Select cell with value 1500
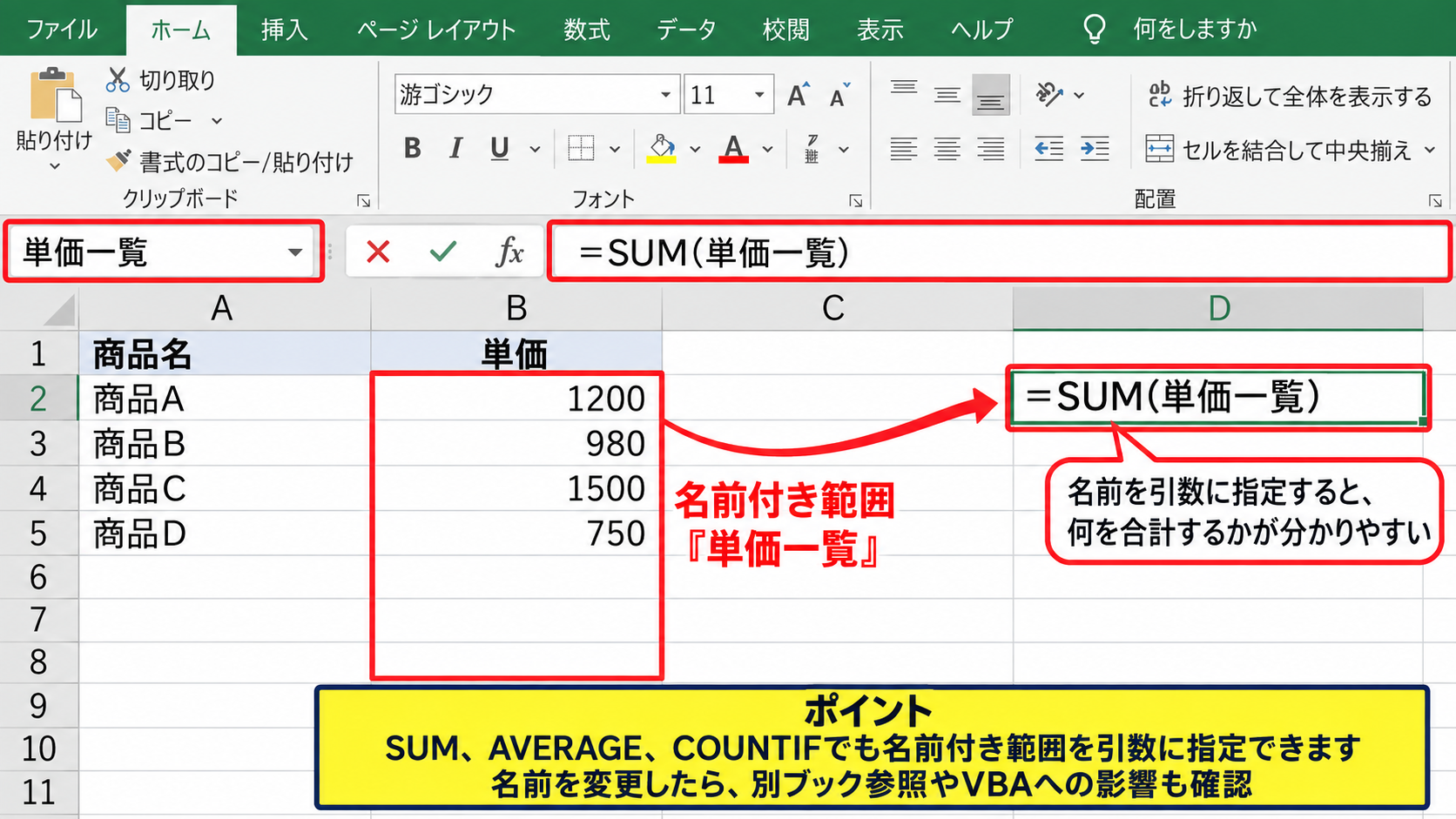 point(516,488)
